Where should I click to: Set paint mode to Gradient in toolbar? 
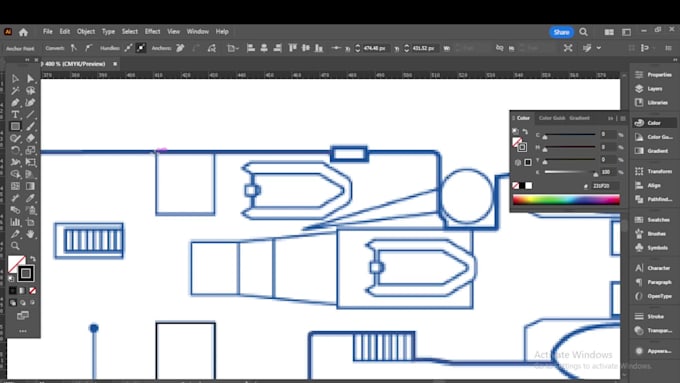click(x=23, y=291)
